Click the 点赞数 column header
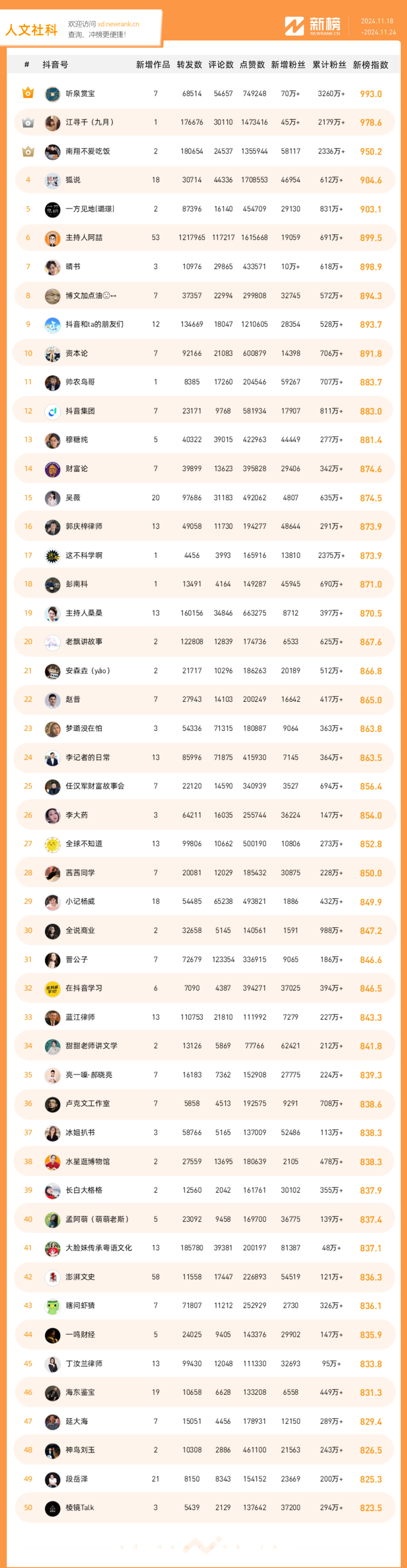Screen dimensions: 407x1568 pyautogui.click(x=252, y=65)
